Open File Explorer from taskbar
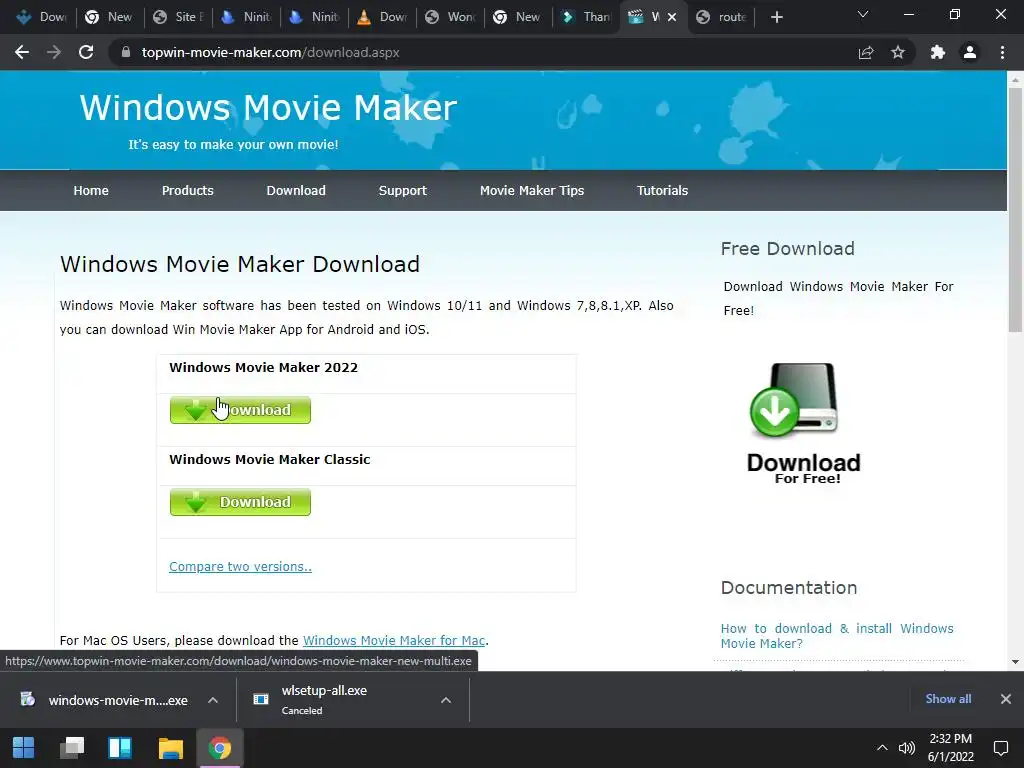1024x768 pixels. (170, 748)
